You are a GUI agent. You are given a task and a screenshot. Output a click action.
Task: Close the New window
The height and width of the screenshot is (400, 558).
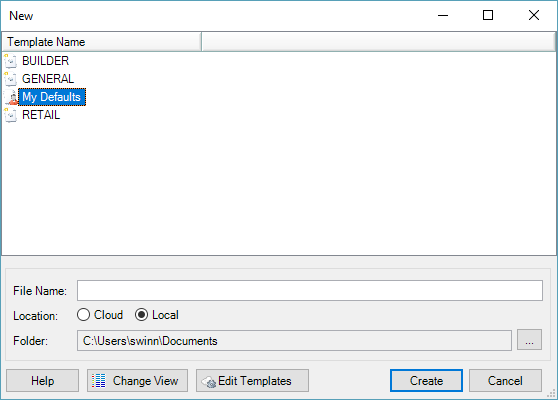click(534, 15)
